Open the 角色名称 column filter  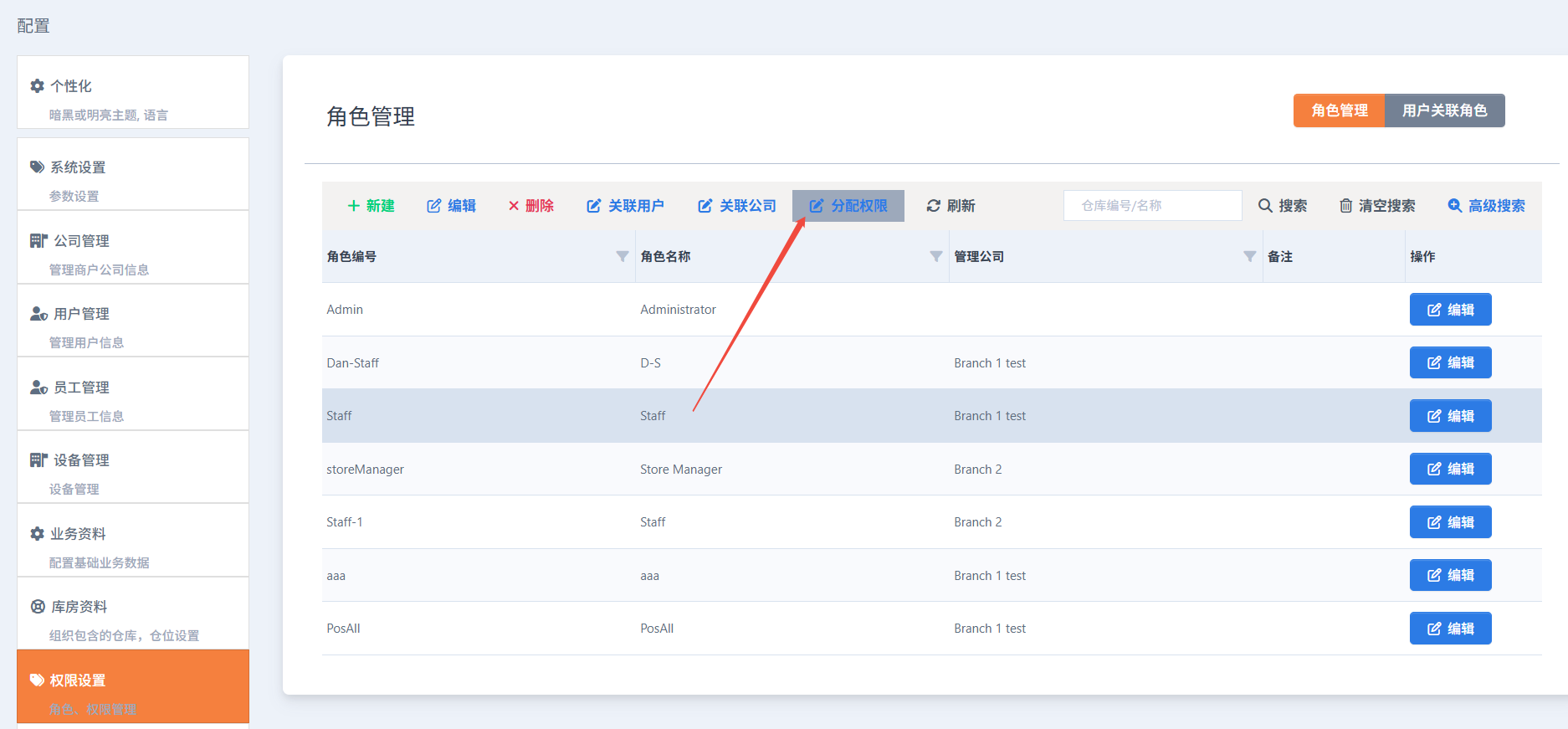tap(935, 257)
